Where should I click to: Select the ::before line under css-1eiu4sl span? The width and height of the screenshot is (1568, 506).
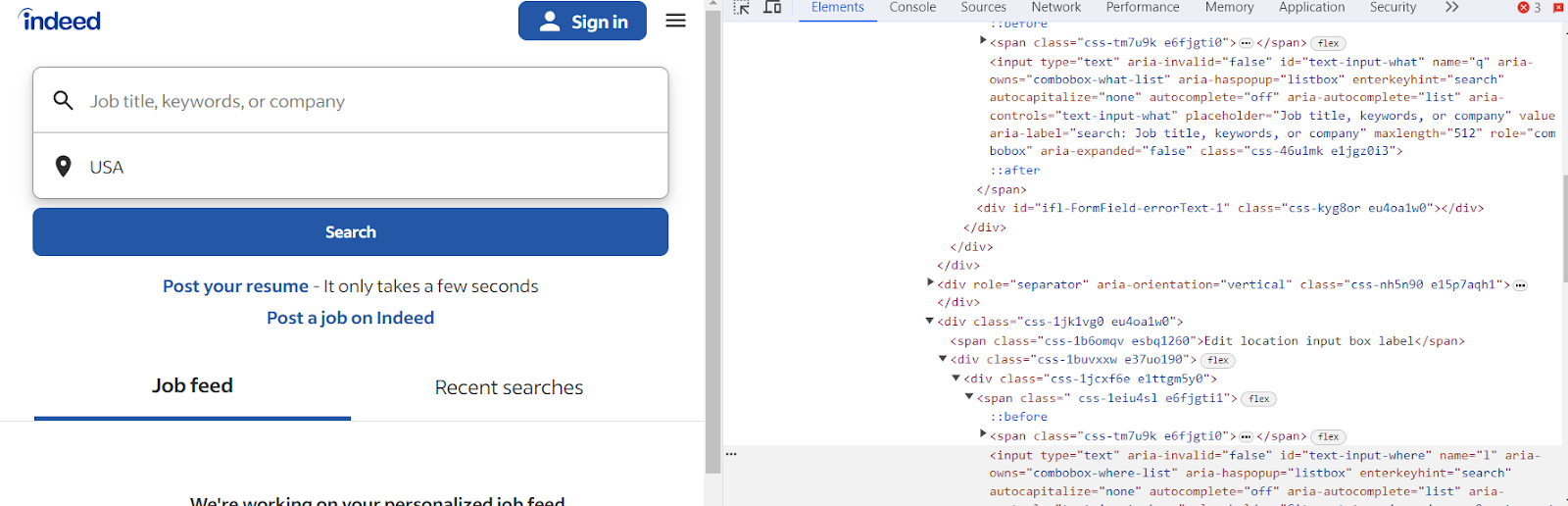point(1018,417)
